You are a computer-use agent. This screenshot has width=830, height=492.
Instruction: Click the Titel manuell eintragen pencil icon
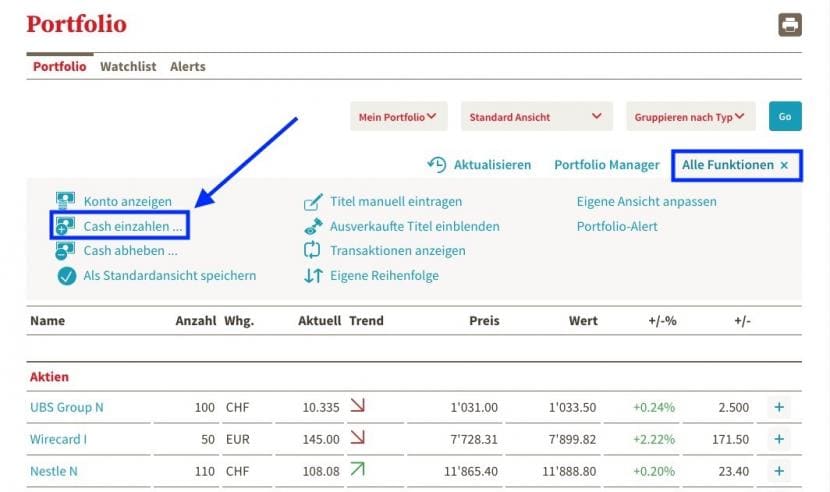tap(313, 202)
